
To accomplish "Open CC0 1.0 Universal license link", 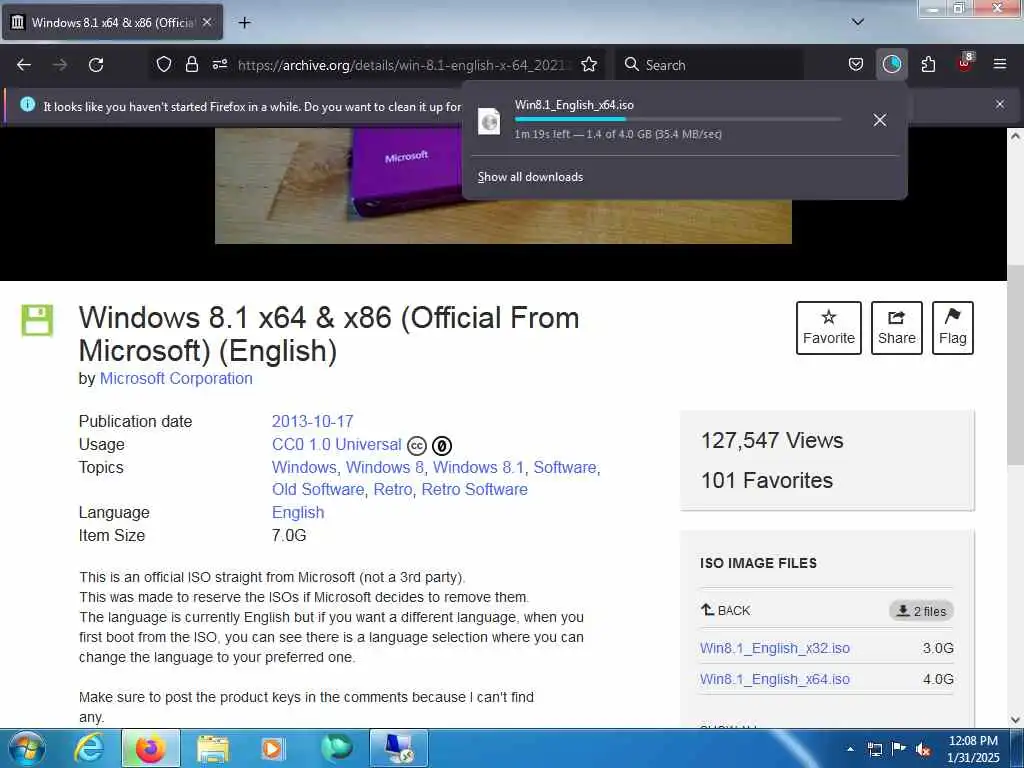I will click(336, 445).
